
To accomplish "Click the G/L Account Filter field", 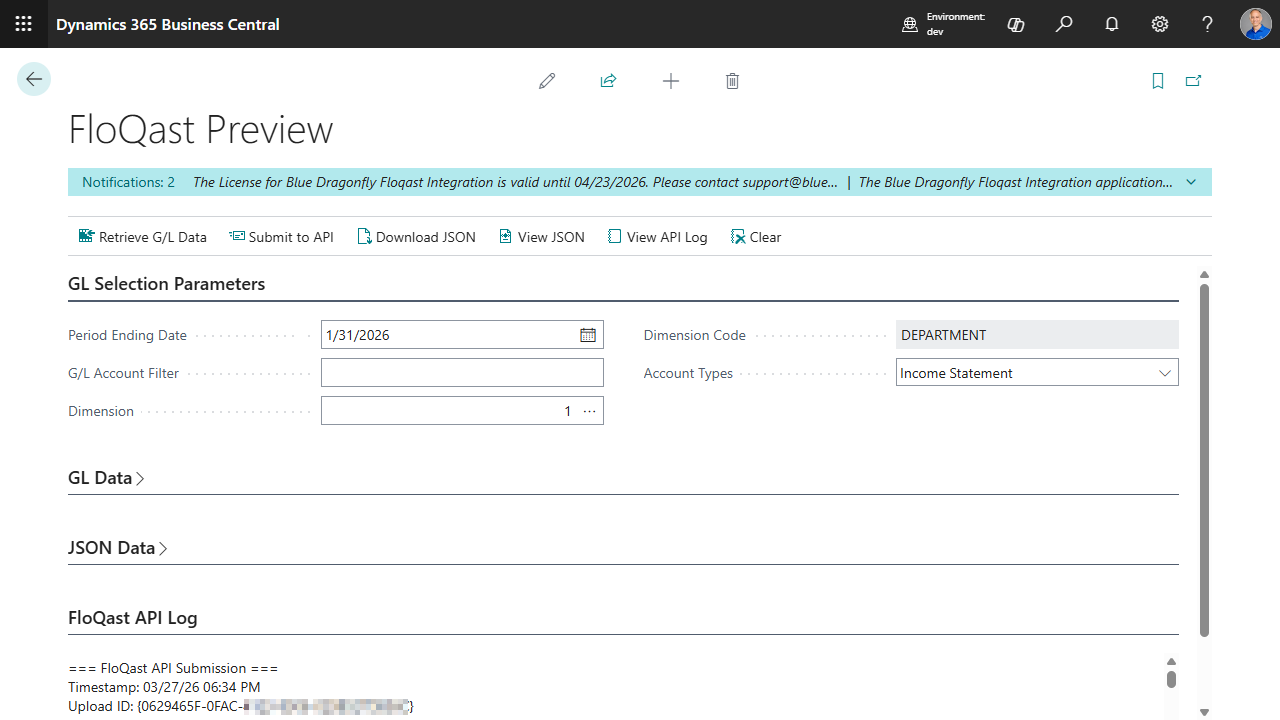I will click(x=462, y=373).
